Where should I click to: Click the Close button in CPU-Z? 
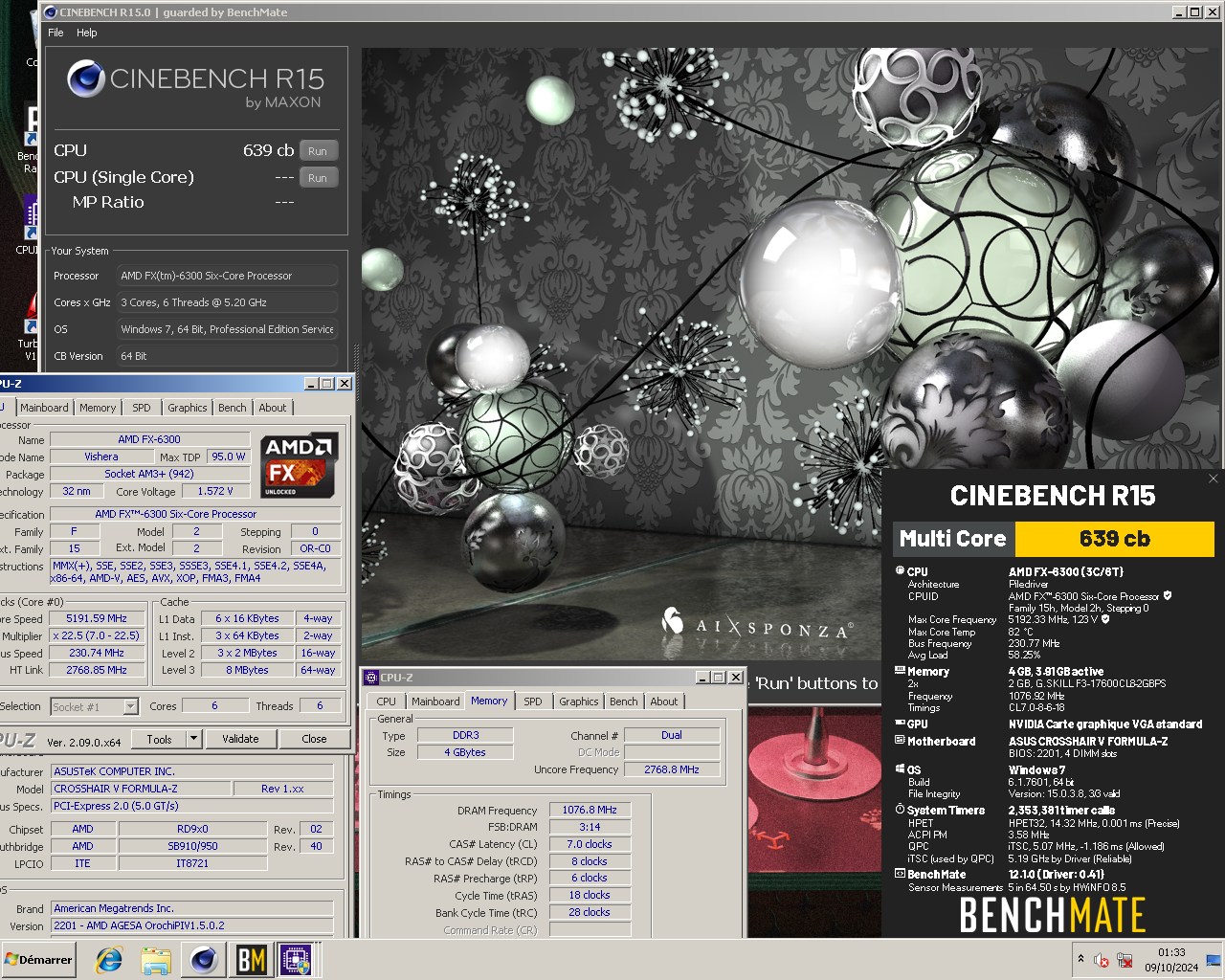point(314,739)
